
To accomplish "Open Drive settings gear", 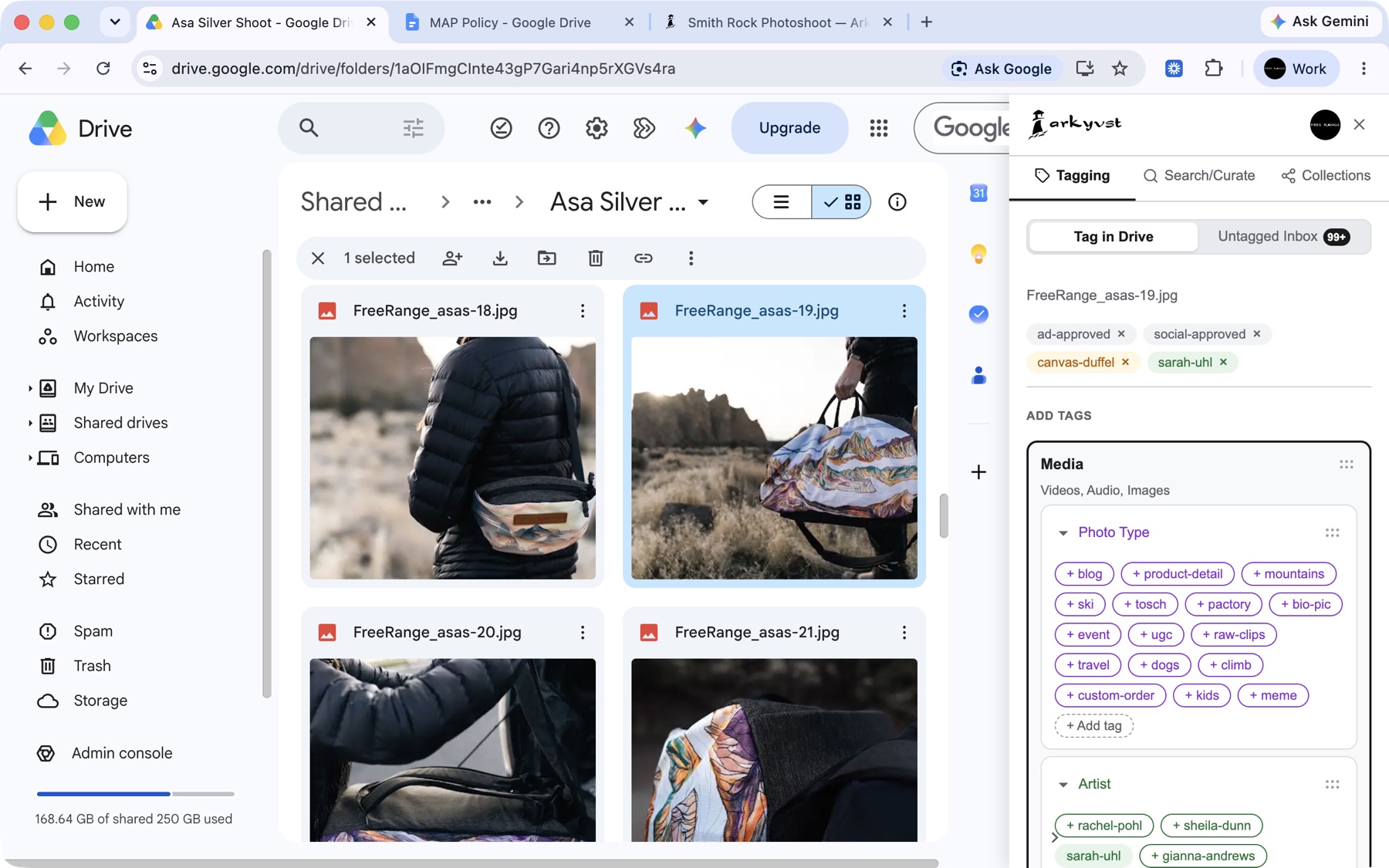I will pyautogui.click(x=596, y=128).
